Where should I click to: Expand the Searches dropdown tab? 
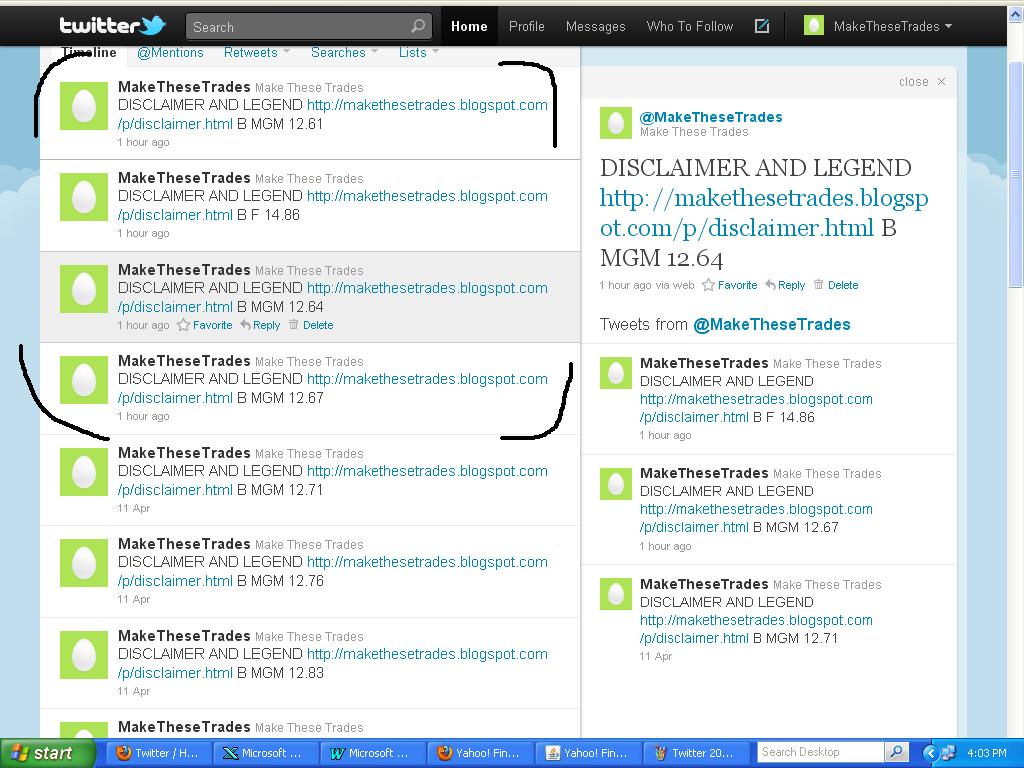[x=344, y=52]
